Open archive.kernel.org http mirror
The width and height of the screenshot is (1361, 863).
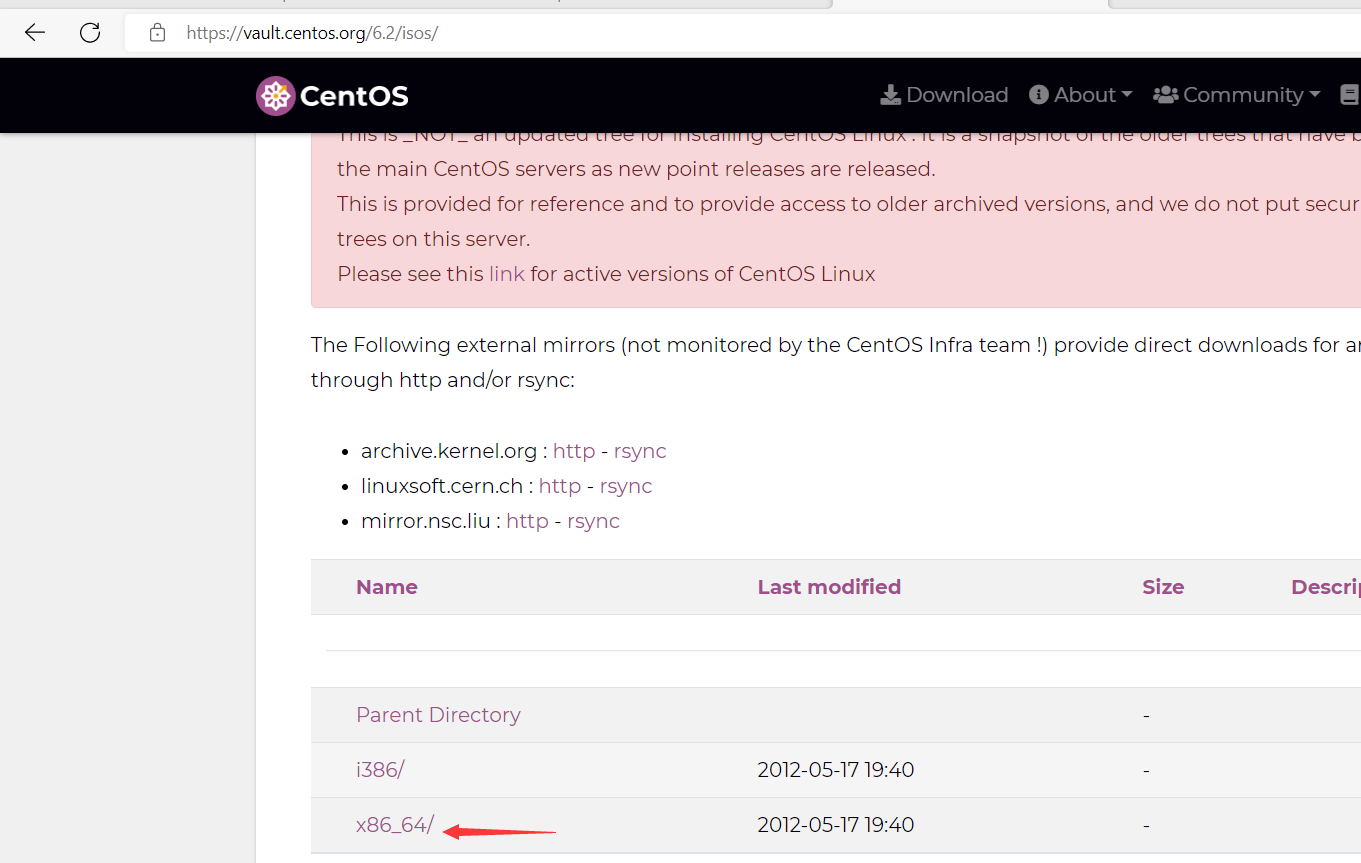(x=574, y=451)
